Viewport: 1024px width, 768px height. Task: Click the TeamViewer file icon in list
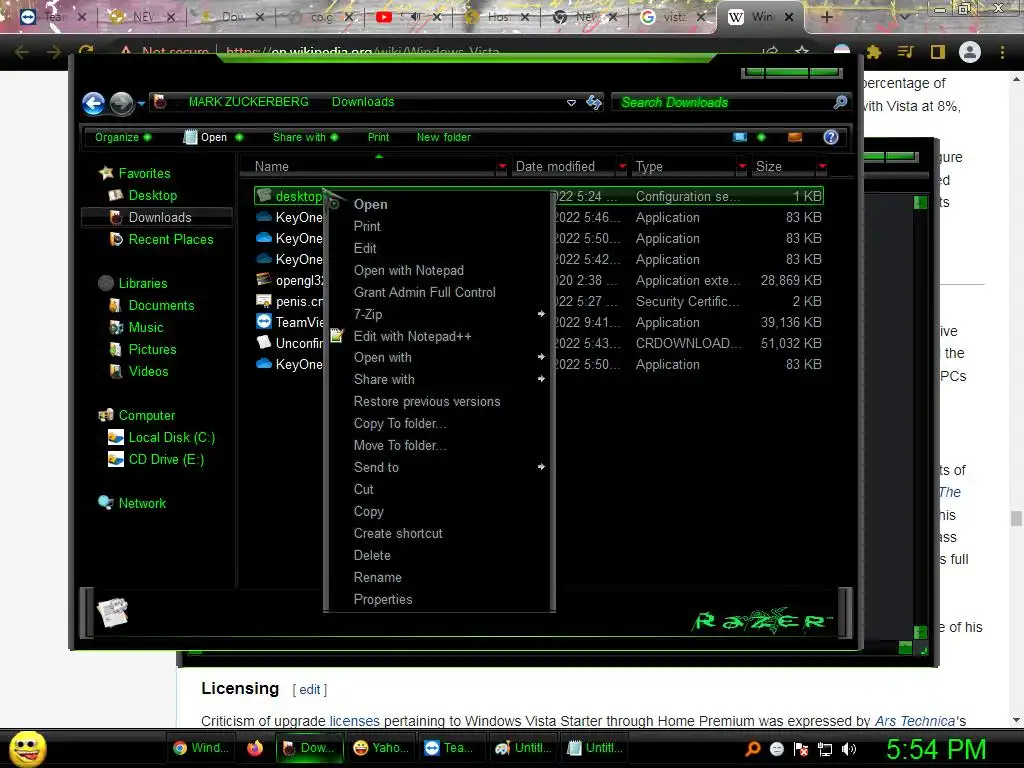pyautogui.click(x=264, y=321)
